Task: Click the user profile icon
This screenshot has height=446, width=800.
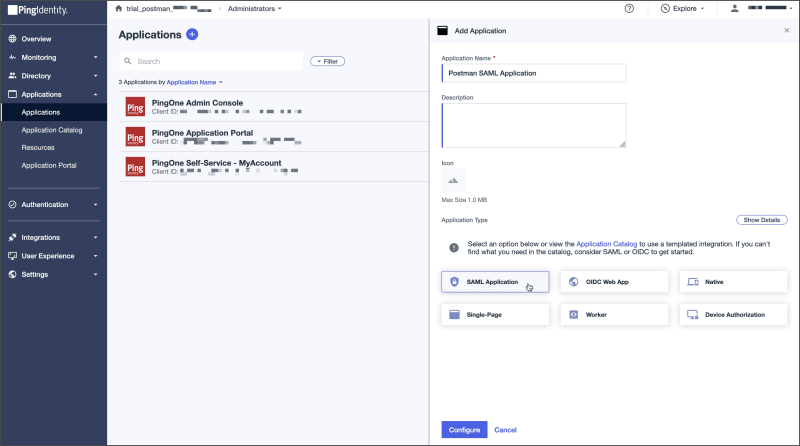Action: coord(735,8)
